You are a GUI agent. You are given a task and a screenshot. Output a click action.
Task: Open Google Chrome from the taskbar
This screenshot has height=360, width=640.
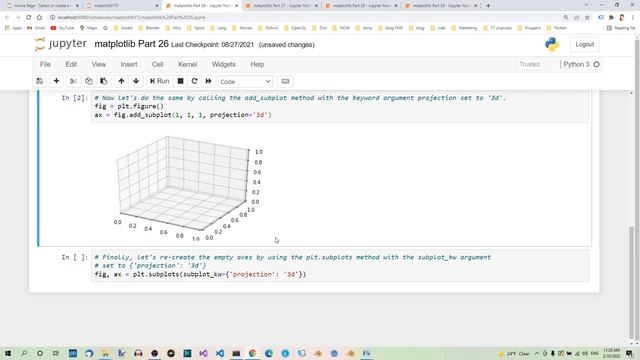coord(252,353)
